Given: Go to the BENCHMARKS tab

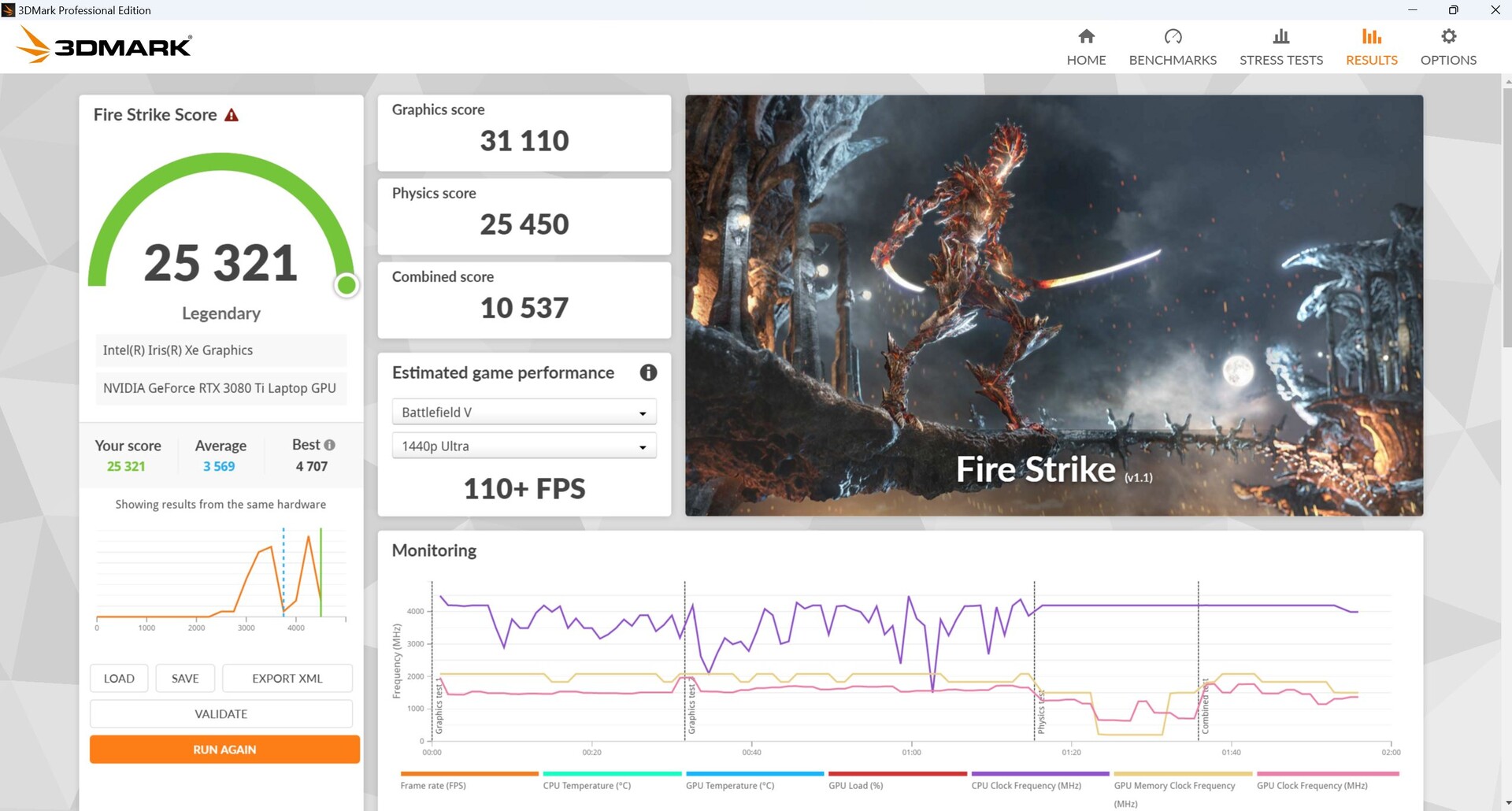Looking at the screenshot, I should 1173,47.
